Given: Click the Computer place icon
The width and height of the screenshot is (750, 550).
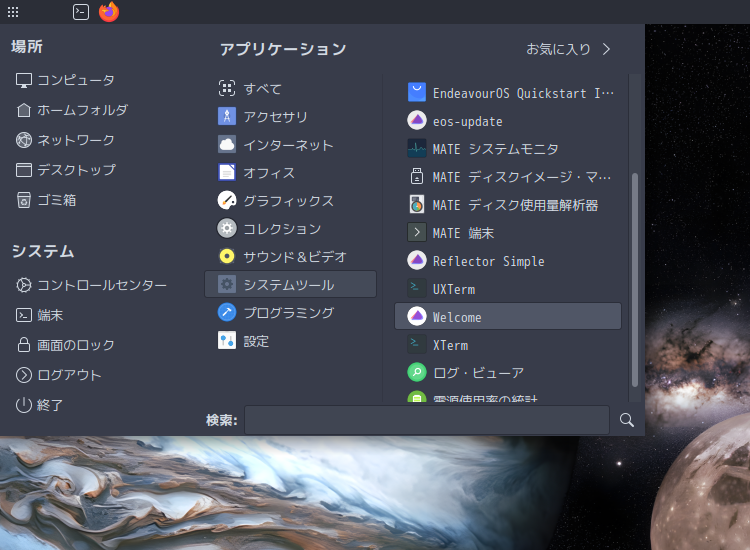Looking at the screenshot, I should tap(24, 80).
